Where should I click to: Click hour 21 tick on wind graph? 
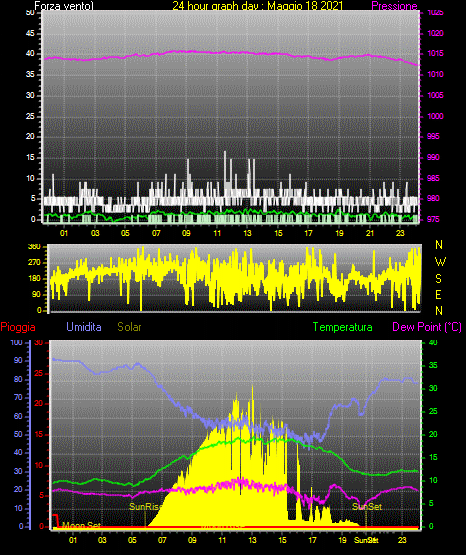[x=370, y=233]
